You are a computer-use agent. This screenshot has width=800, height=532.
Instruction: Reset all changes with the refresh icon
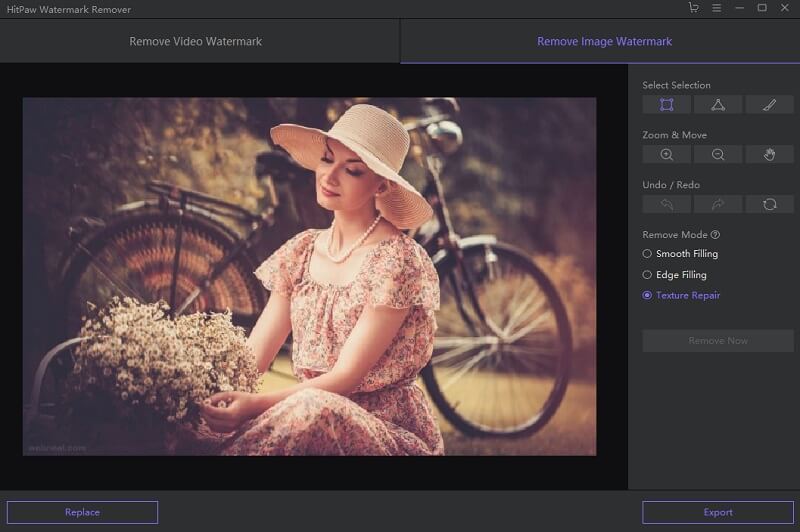(769, 204)
